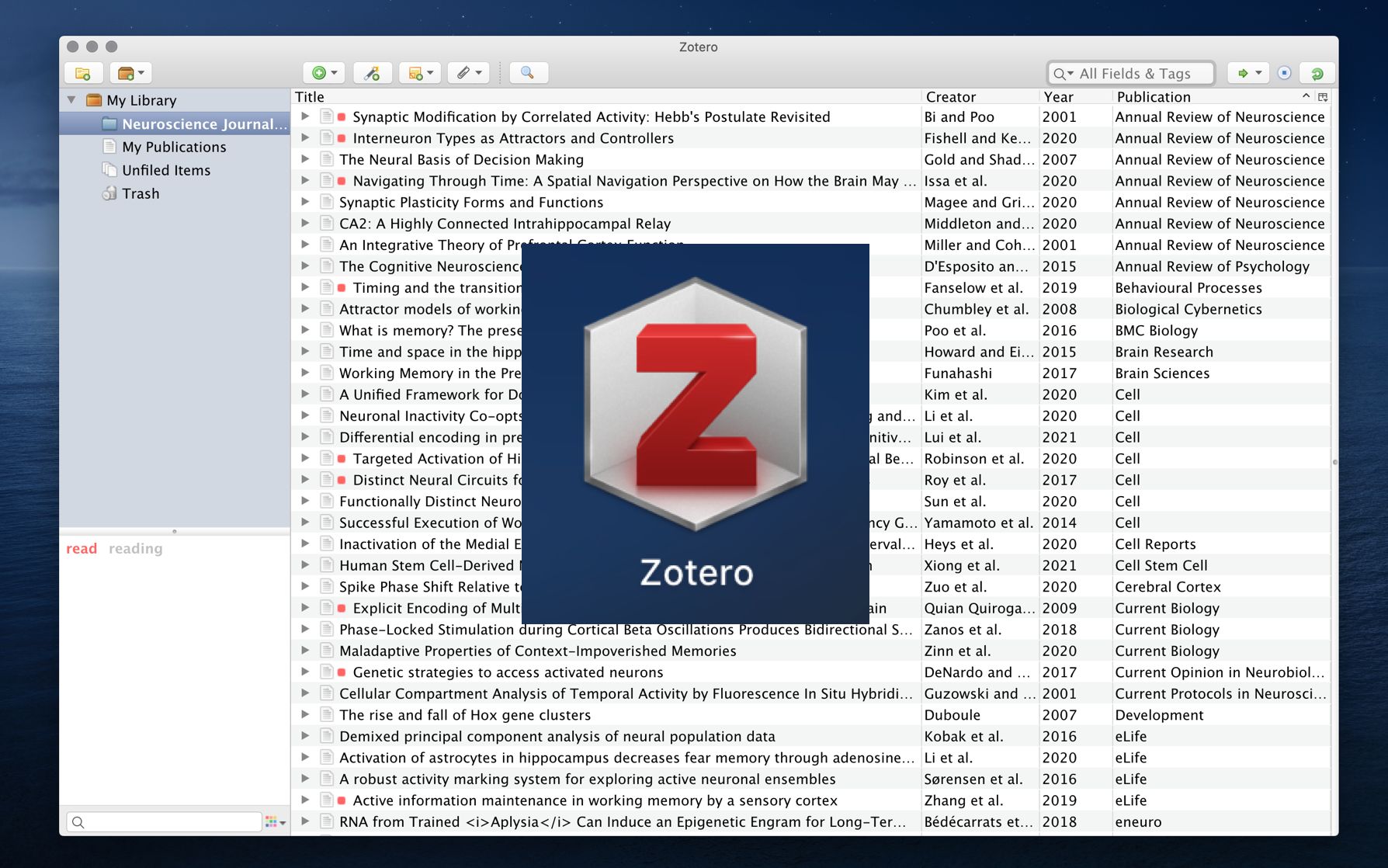Select 'RNA from Trained Aplysia' item

coord(622,821)
